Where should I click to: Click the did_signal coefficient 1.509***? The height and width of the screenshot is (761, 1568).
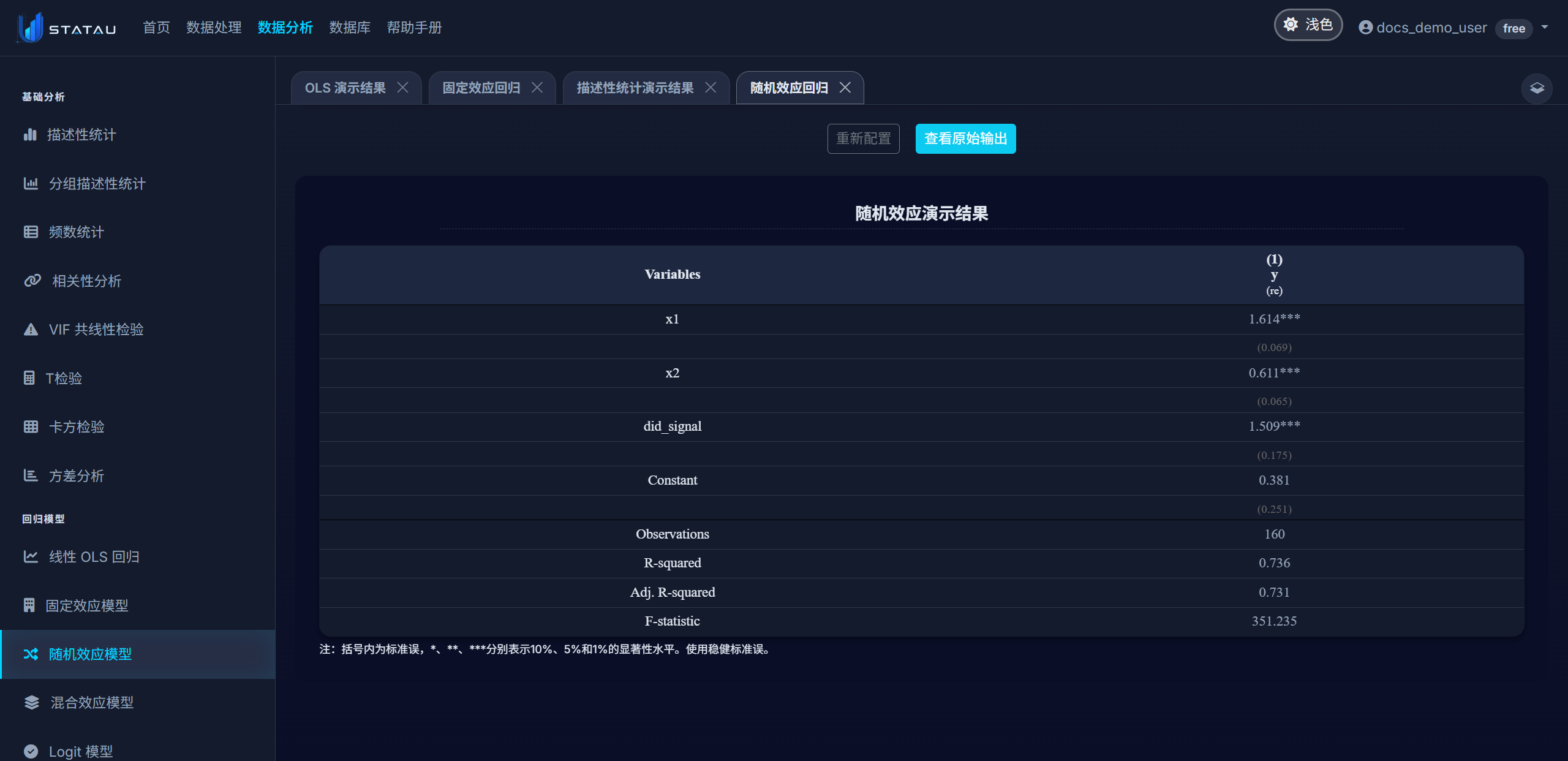1274,426
